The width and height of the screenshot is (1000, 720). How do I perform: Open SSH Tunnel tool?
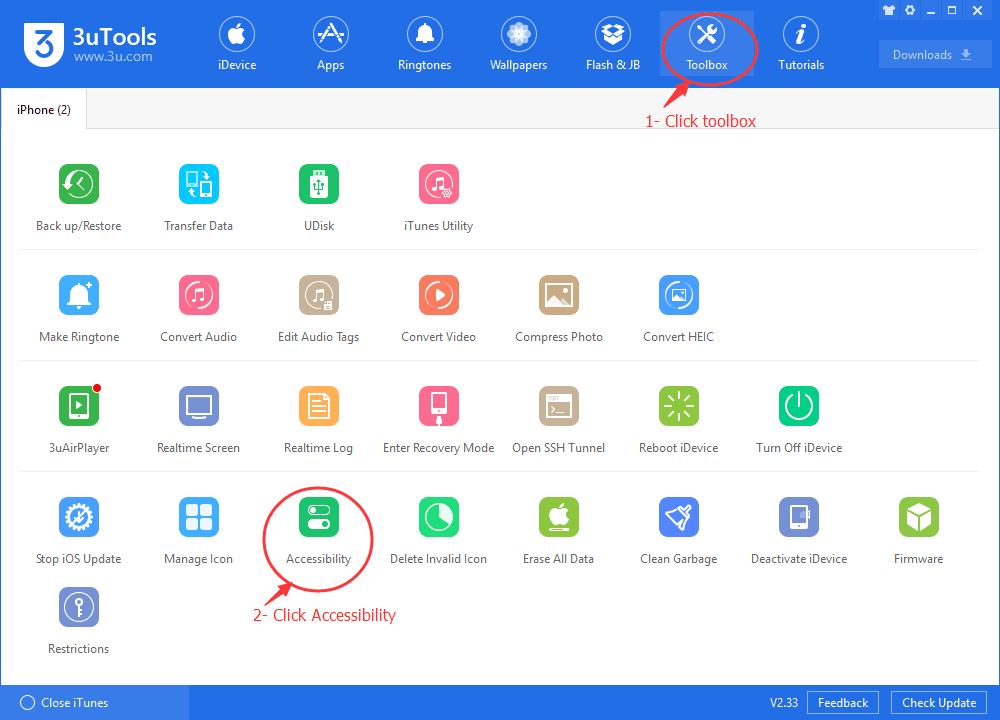pos(559,406)
